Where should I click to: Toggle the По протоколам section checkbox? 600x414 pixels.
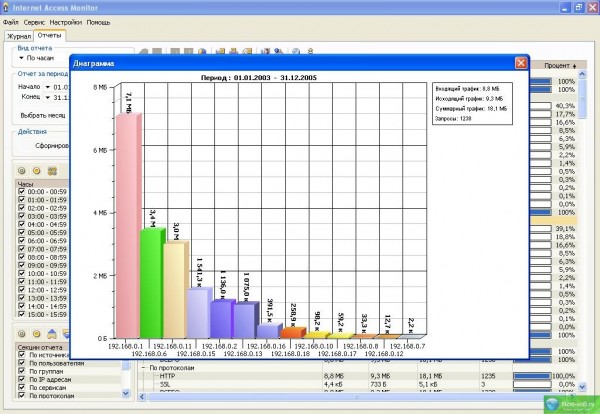21,395
